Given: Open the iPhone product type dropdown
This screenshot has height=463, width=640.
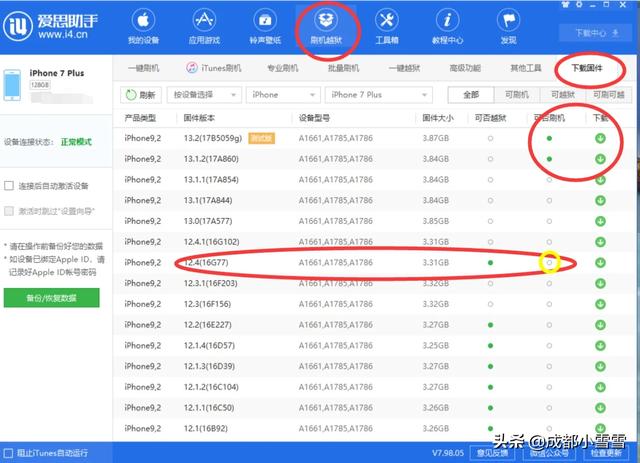Looking at the screenshot, I should click(x=283, y=95).
